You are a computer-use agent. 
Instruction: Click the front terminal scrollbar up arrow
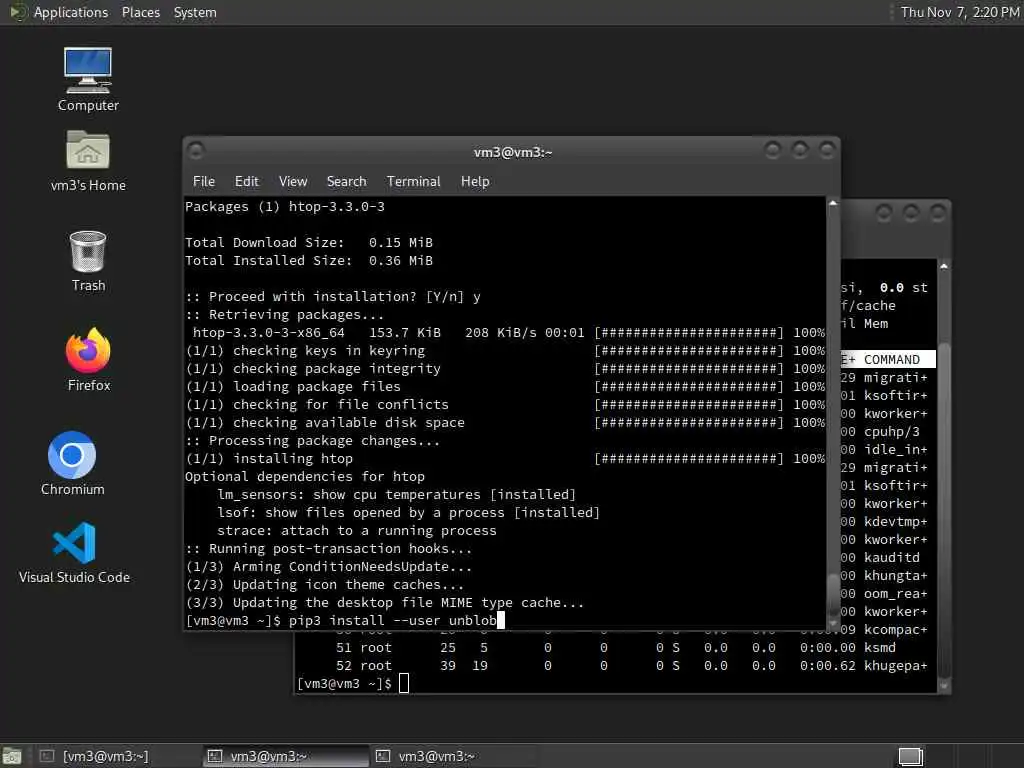pyautogui.click(x=833, y=203)
